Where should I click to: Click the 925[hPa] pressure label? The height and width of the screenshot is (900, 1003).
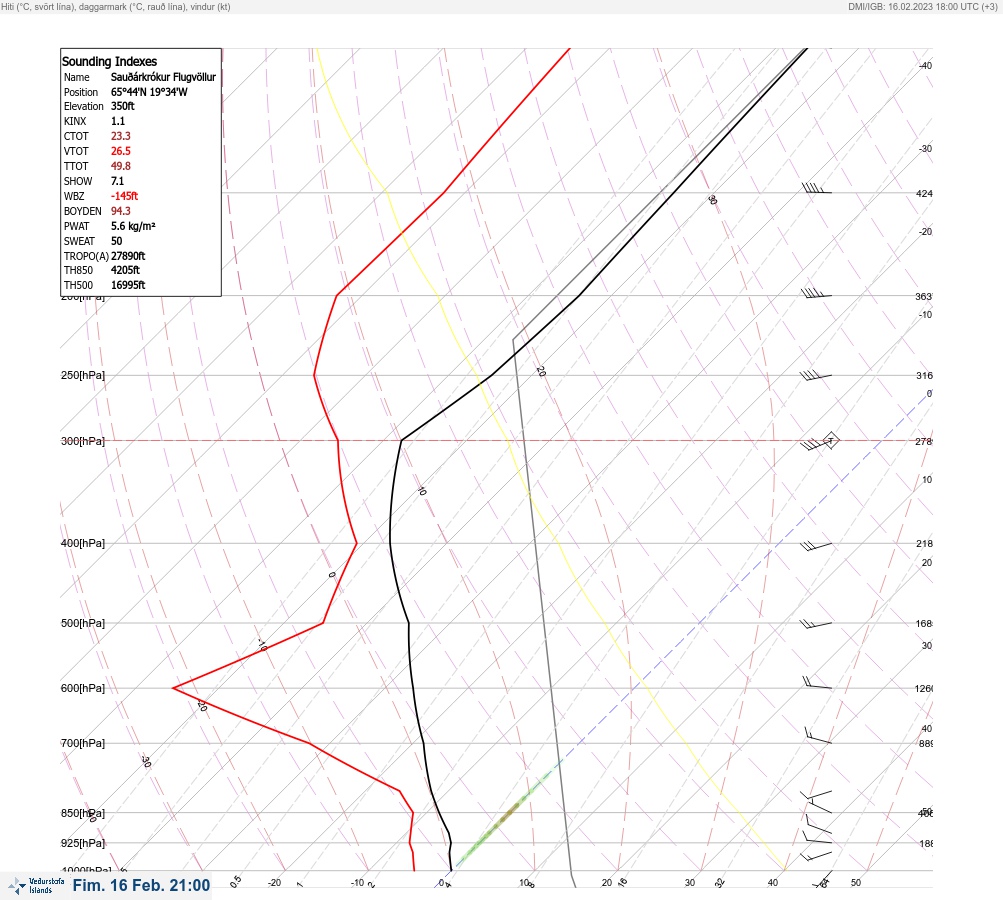[x=83, y=843]
